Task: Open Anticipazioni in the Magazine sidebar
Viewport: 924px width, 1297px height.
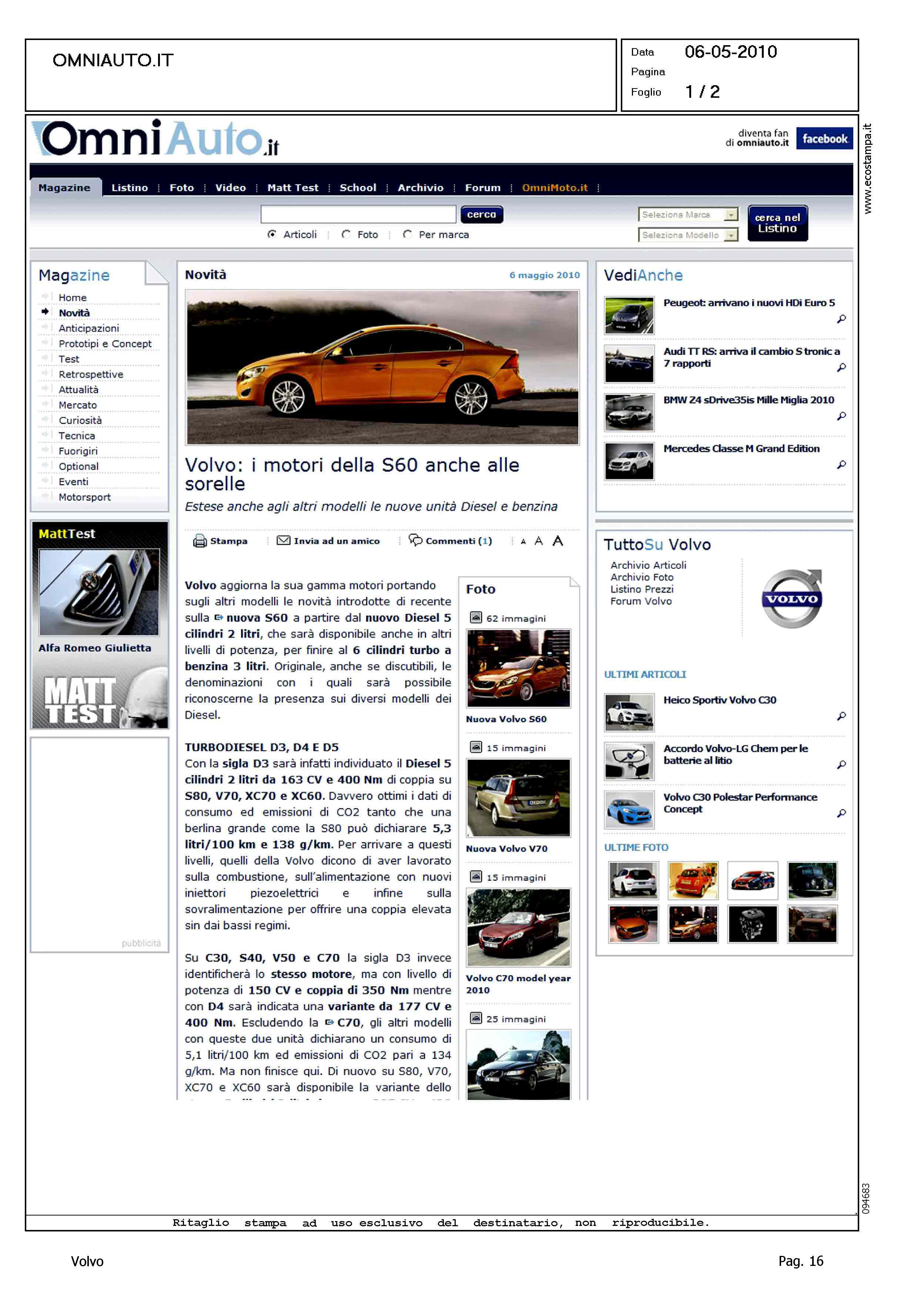Action: [89, 329]
